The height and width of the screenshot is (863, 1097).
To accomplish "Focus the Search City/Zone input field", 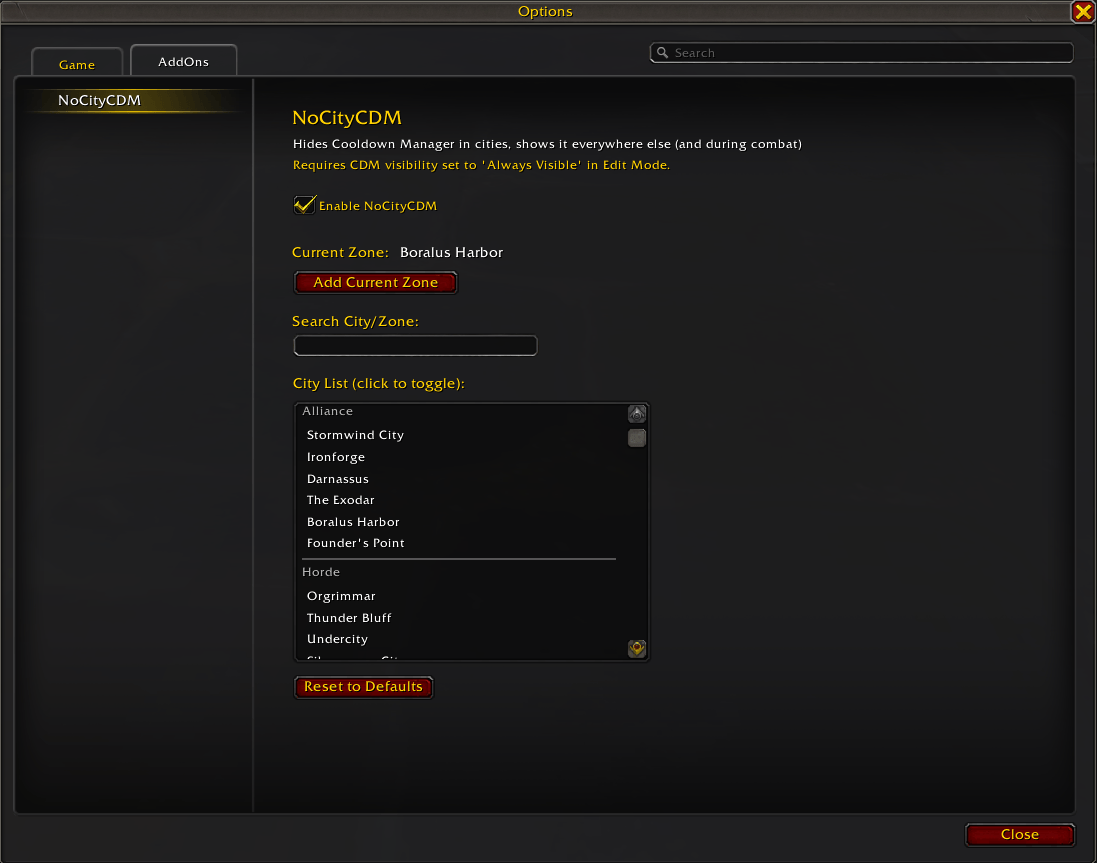I will [x=416, y=345].
